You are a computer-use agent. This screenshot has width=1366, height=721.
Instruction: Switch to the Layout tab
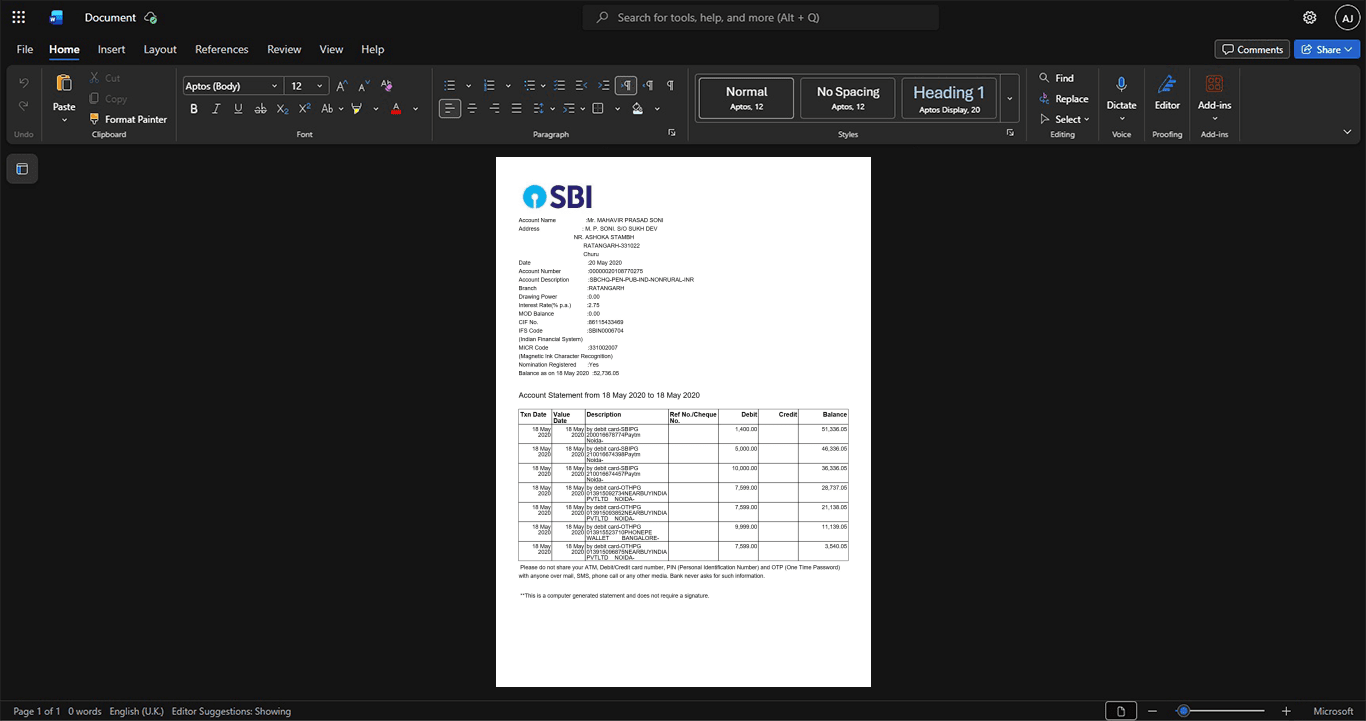[x=160, y=49]
